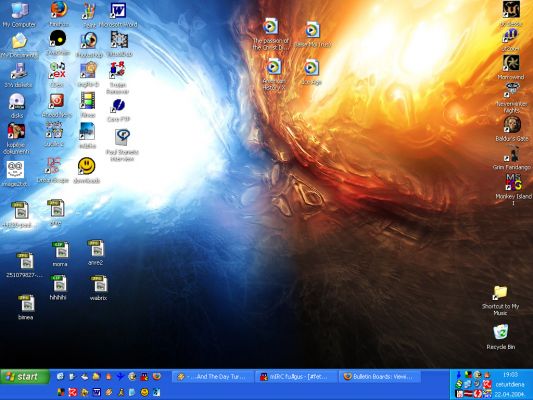Open the image file named hhhhh

58,284
